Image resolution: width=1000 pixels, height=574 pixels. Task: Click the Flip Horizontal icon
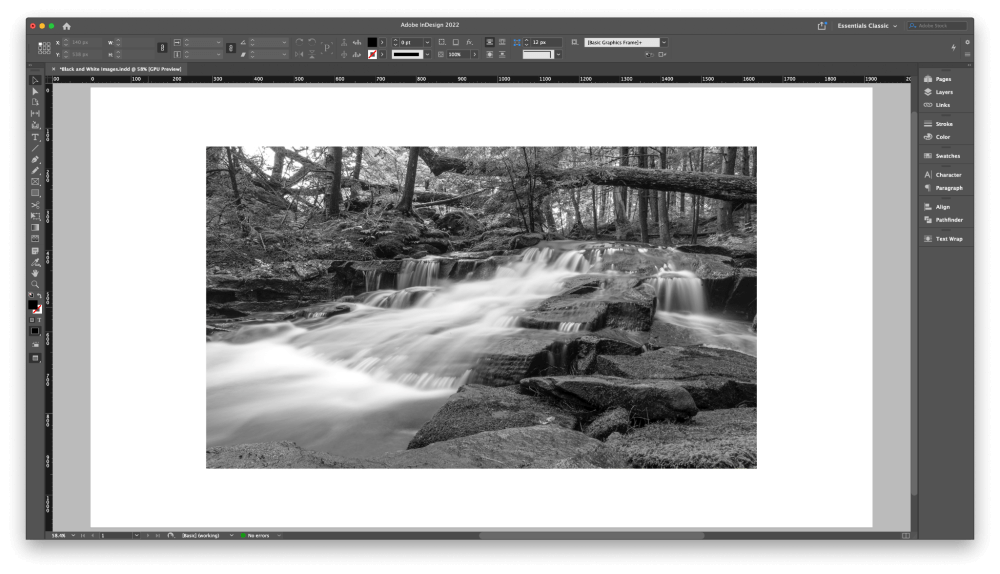click(x=299, y=54)
